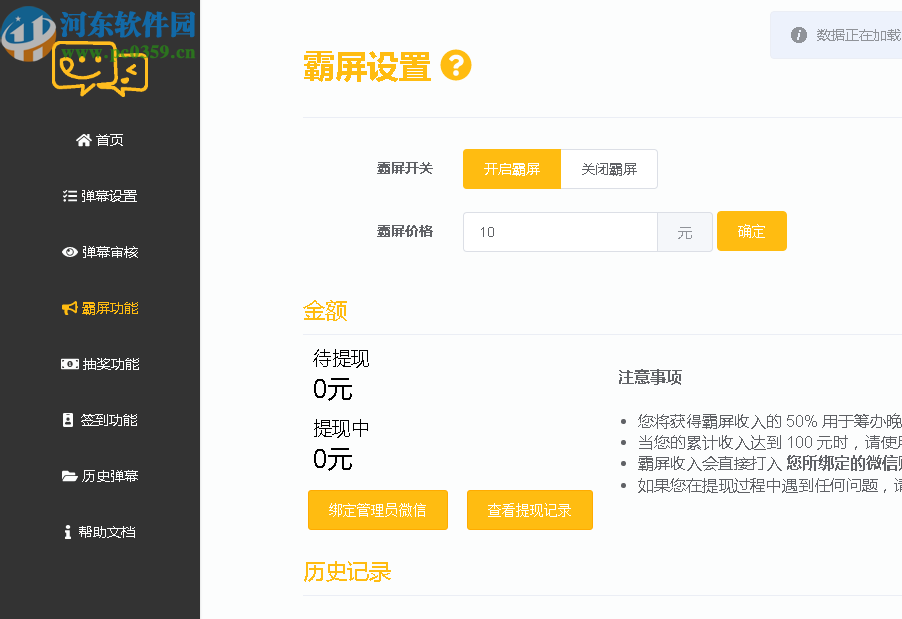
Task: Click the home icon beside 首页
Action: (85, 140)
